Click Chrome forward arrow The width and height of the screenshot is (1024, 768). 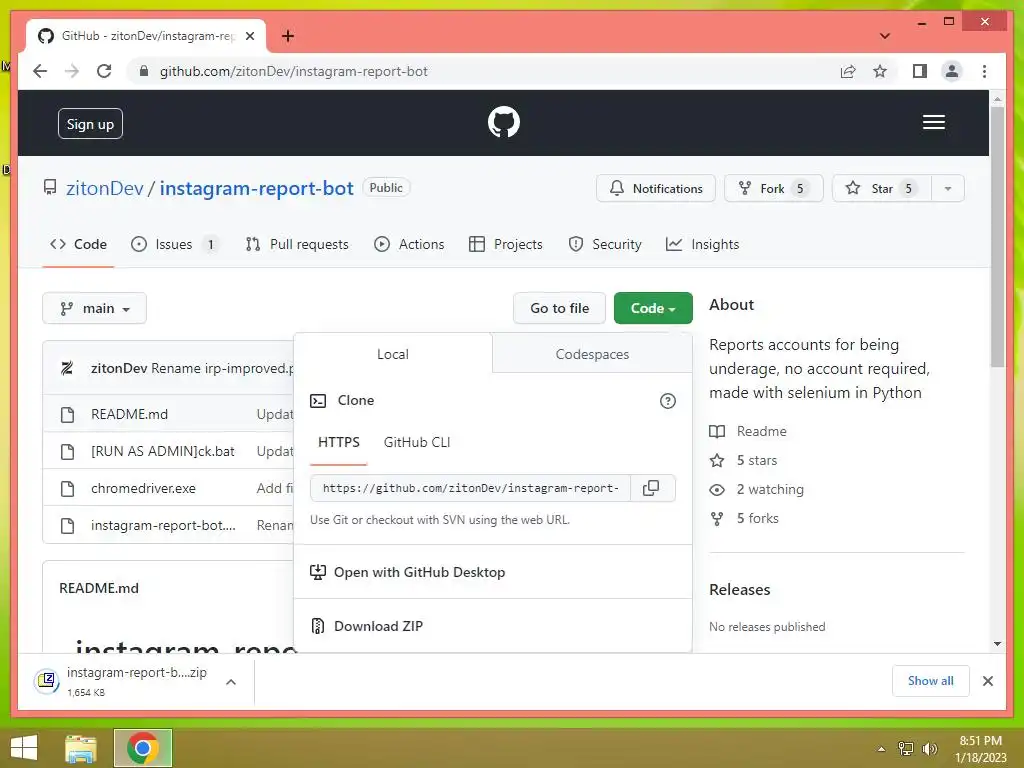click(x=72, y=71)
